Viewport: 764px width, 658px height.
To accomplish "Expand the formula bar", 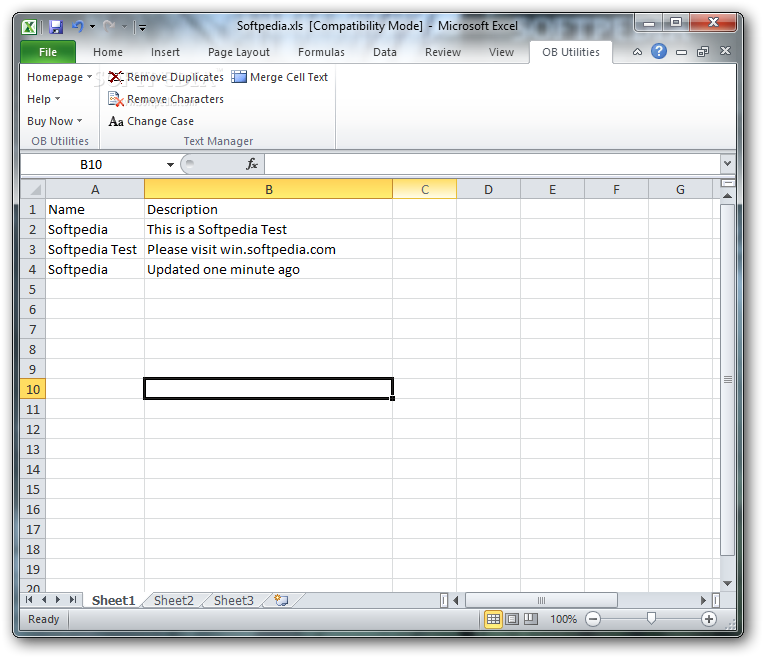I will [x=727, y=164].
